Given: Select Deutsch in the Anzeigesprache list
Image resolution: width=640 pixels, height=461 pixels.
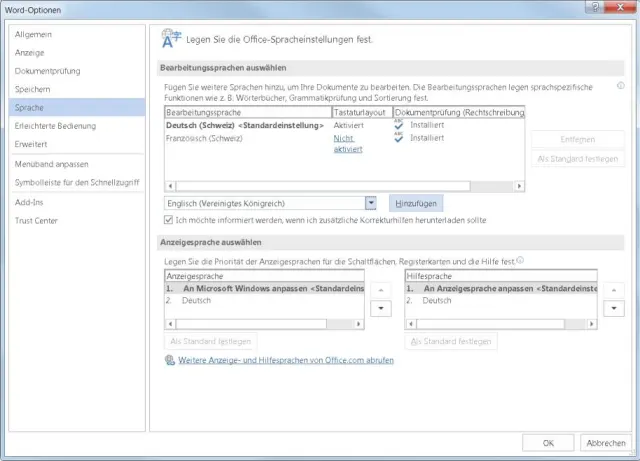Looking at the screenshot, I should pyautogui.click(x=264, y=301).
